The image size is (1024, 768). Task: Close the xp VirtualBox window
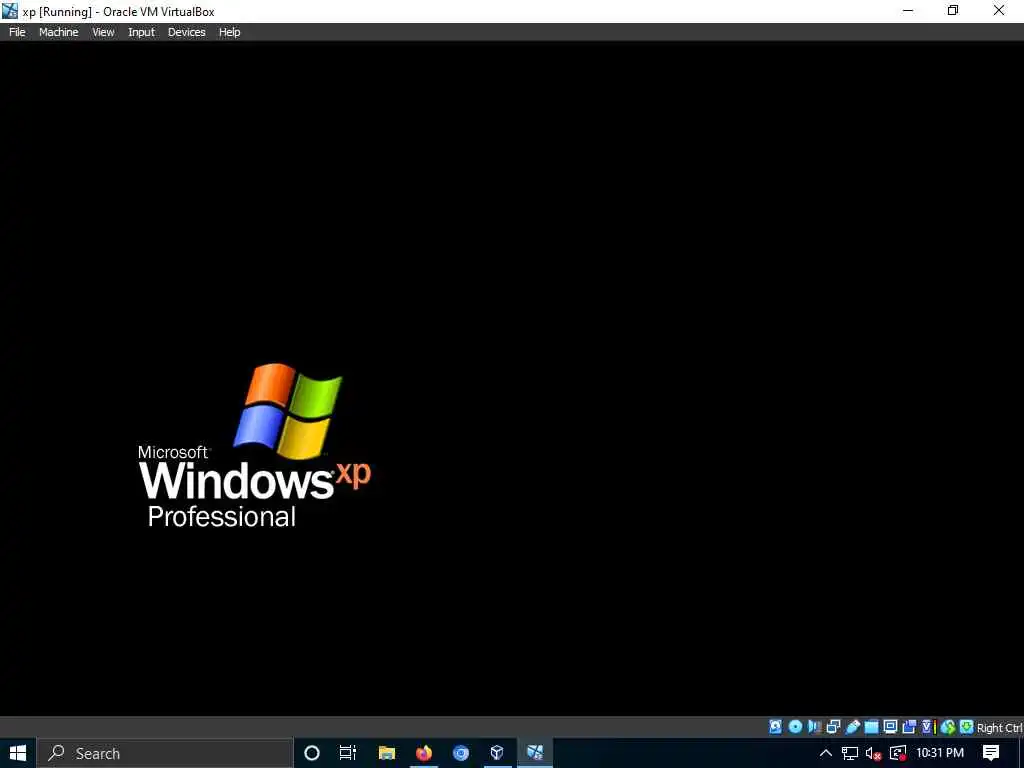(999, 10)
